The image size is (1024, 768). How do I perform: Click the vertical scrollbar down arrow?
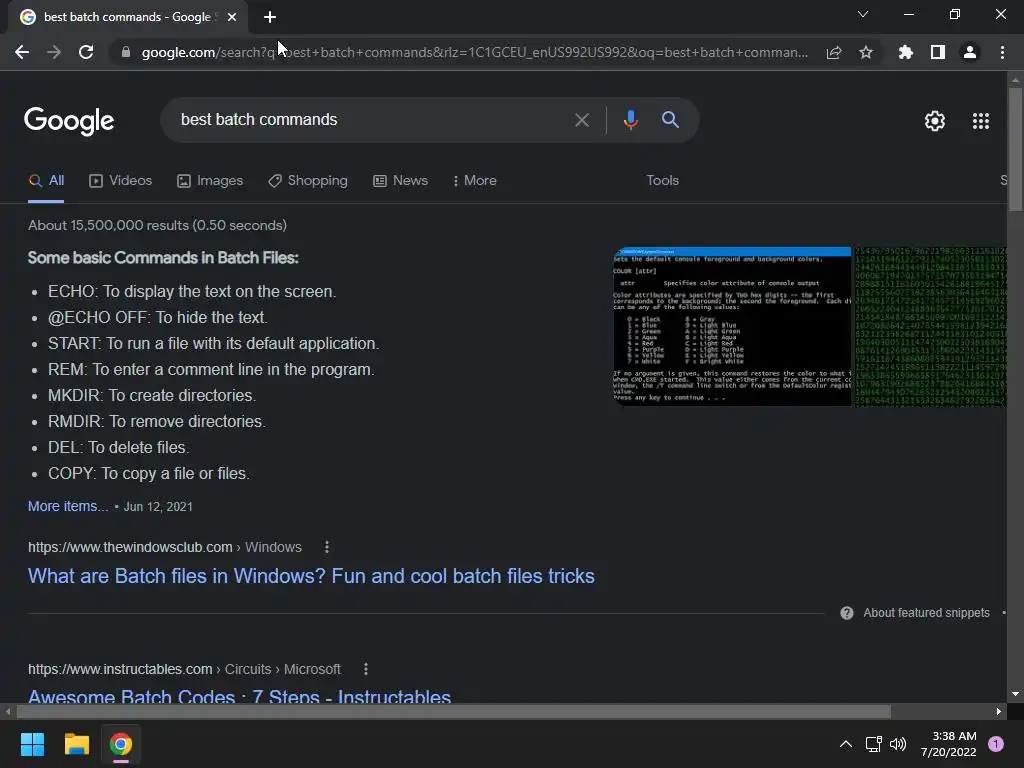point(1015,694)
